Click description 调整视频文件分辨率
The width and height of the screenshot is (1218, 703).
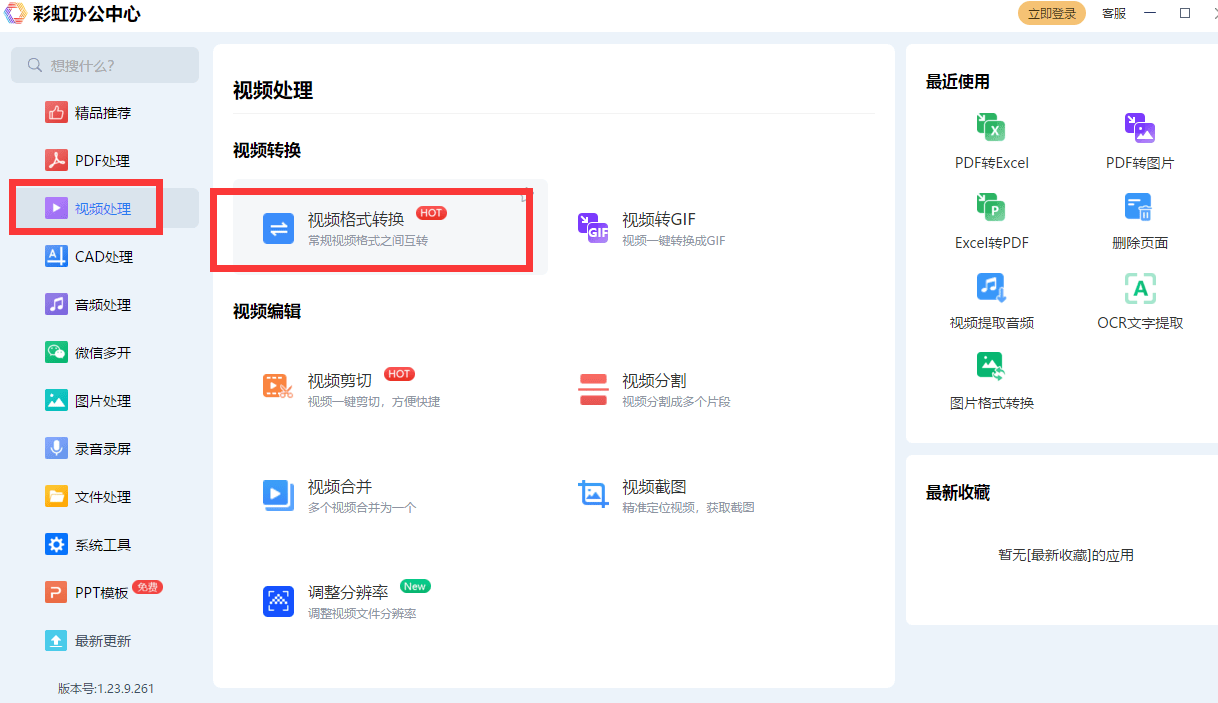362,614
